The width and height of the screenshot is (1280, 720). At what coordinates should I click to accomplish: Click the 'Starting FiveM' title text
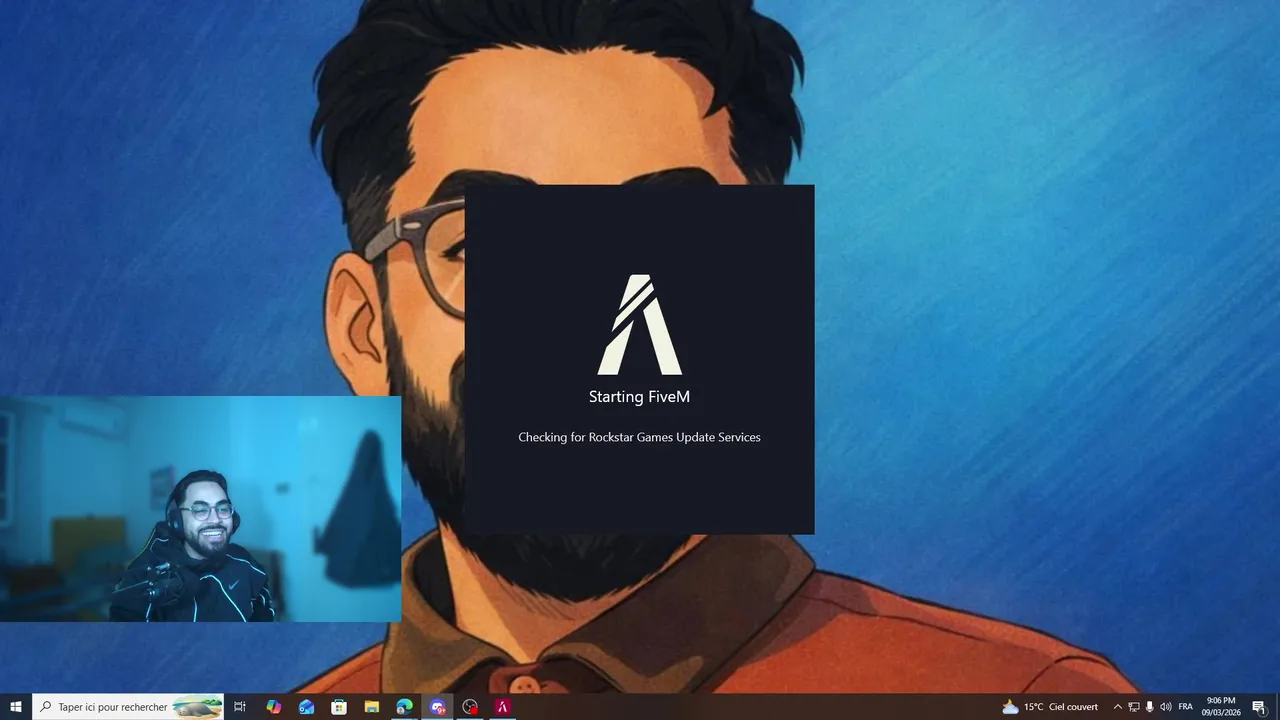pos(639,397)
